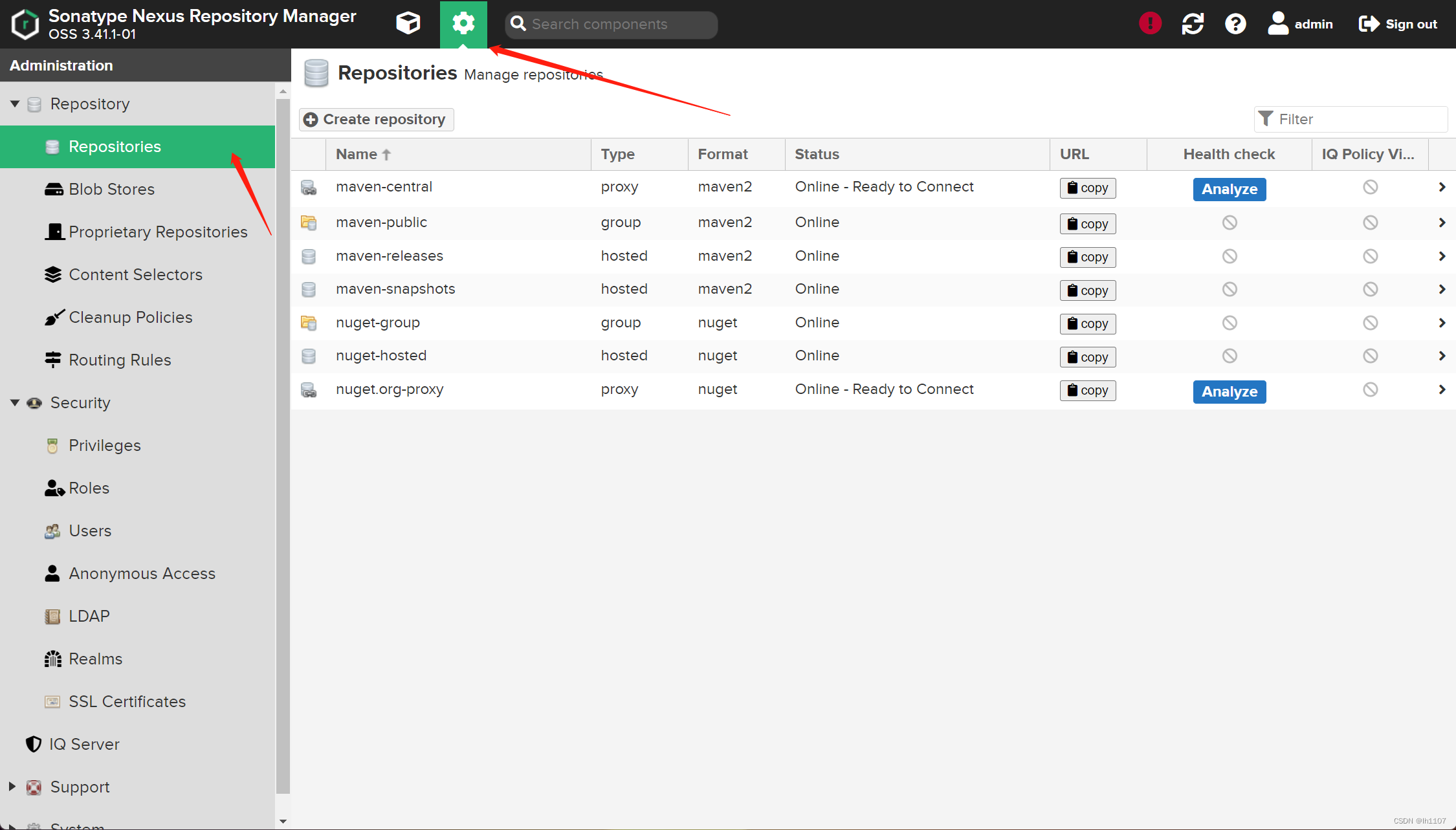
Task: Copy URL of maven-public
Action: point(1088,224)
